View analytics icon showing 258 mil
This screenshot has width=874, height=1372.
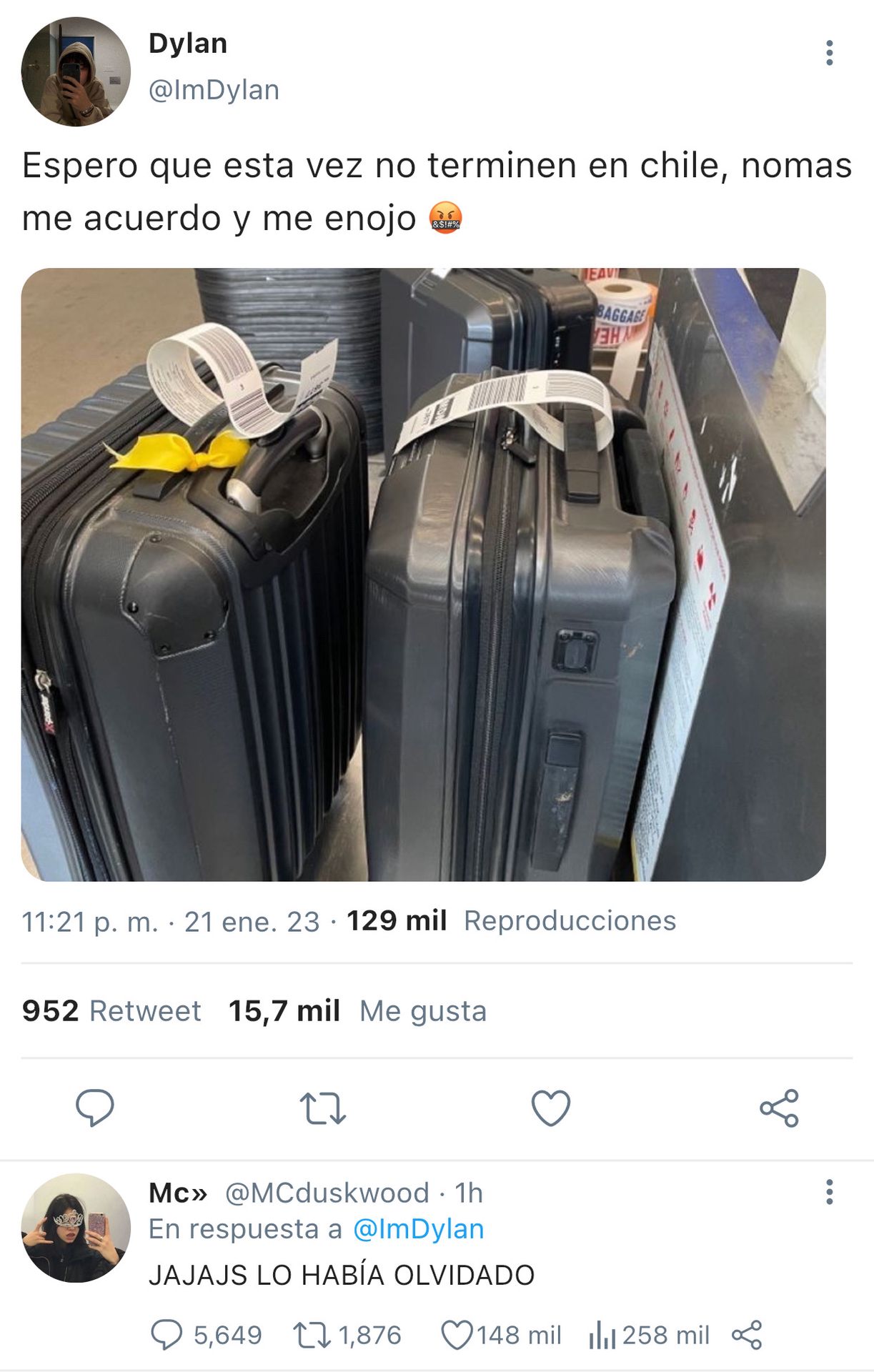tap(649, 1335)
